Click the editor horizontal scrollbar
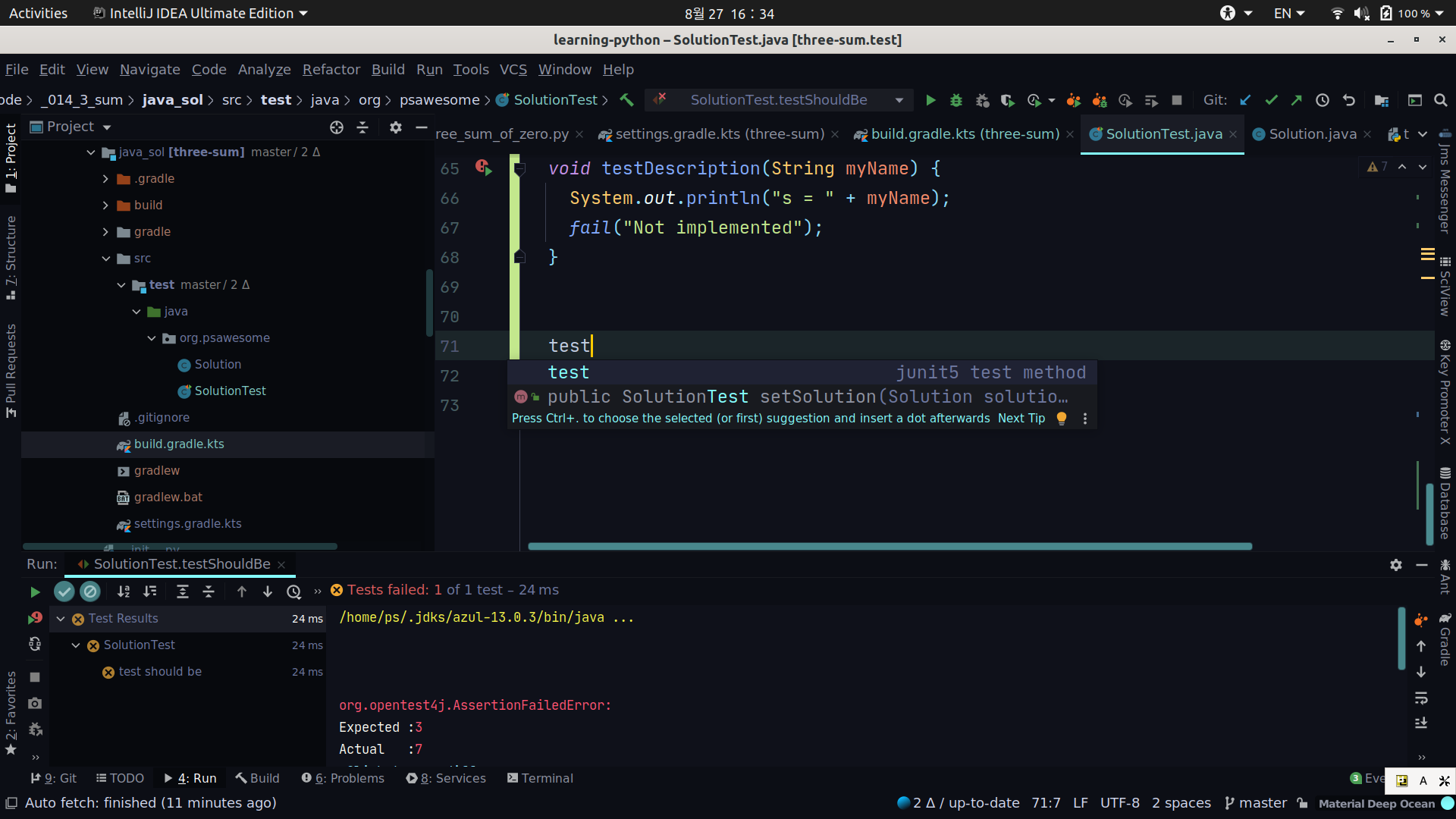The width and height of the screenshot is (1456, 819). pos(889,546)
